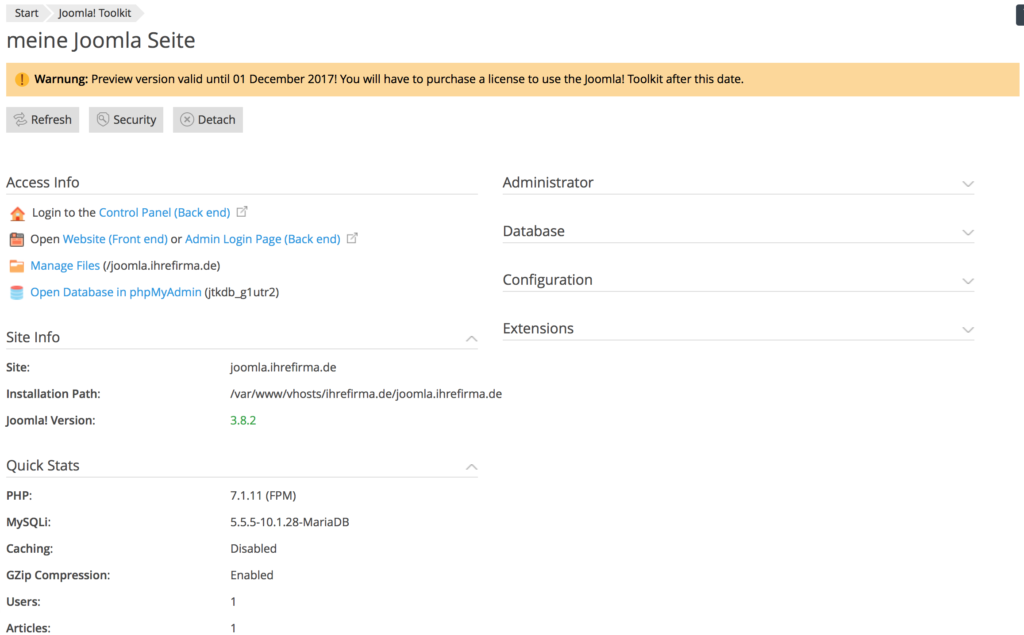
Task: Collapse the Quick Stats section
Action: pyautogui.click(x=471, y=466)
